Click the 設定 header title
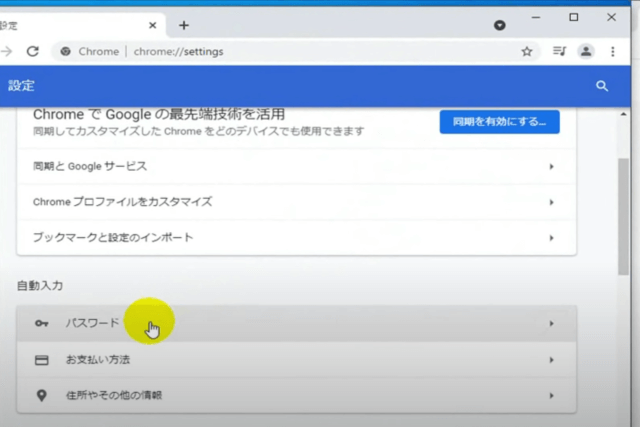This screenshot has width=640, height=427. tap(21, 86)
